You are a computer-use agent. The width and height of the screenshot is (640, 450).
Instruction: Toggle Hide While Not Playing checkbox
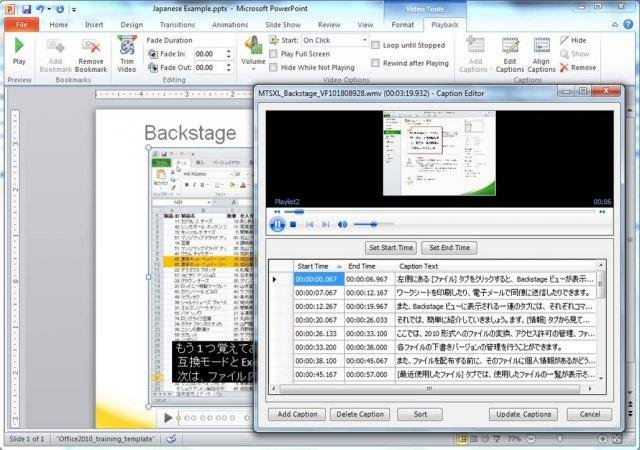[273, 67]
